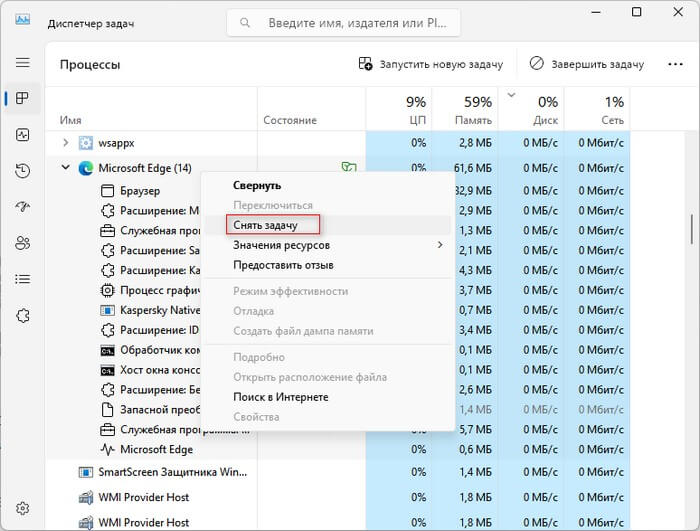This screenshot has width=700, height=531.
Task: Click the wsappx process gear icon
Action: tap(85, 143)
